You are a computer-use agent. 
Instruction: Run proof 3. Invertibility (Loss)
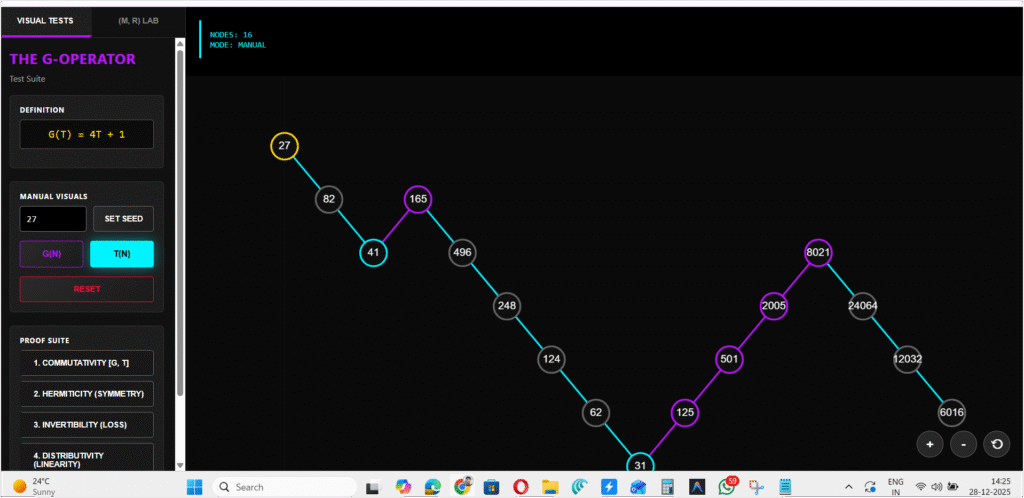click(x=87, y=425)
